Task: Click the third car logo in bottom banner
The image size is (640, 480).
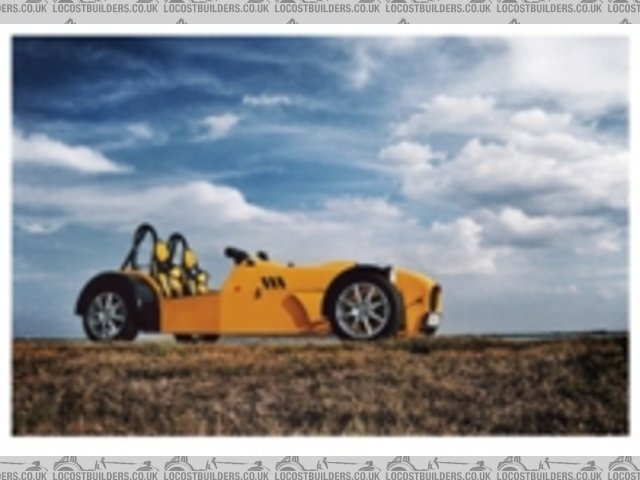Action: pos(294,467)
